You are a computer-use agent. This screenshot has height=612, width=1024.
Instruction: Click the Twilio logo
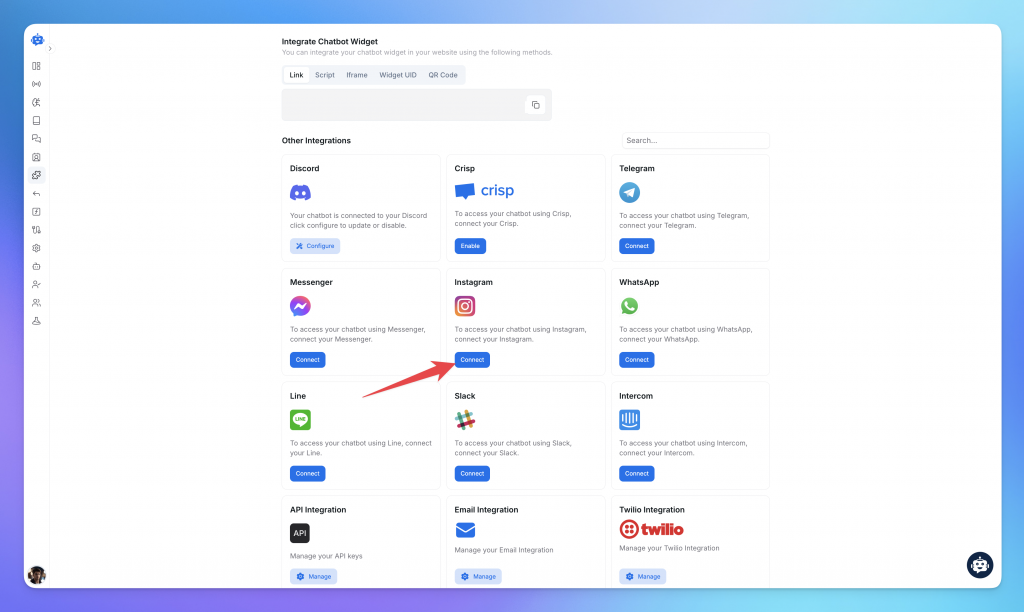tap(651, 529)
